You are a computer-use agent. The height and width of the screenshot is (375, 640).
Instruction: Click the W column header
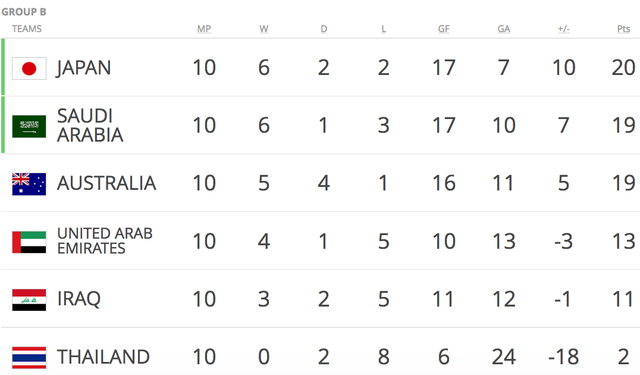click(264, 29)
